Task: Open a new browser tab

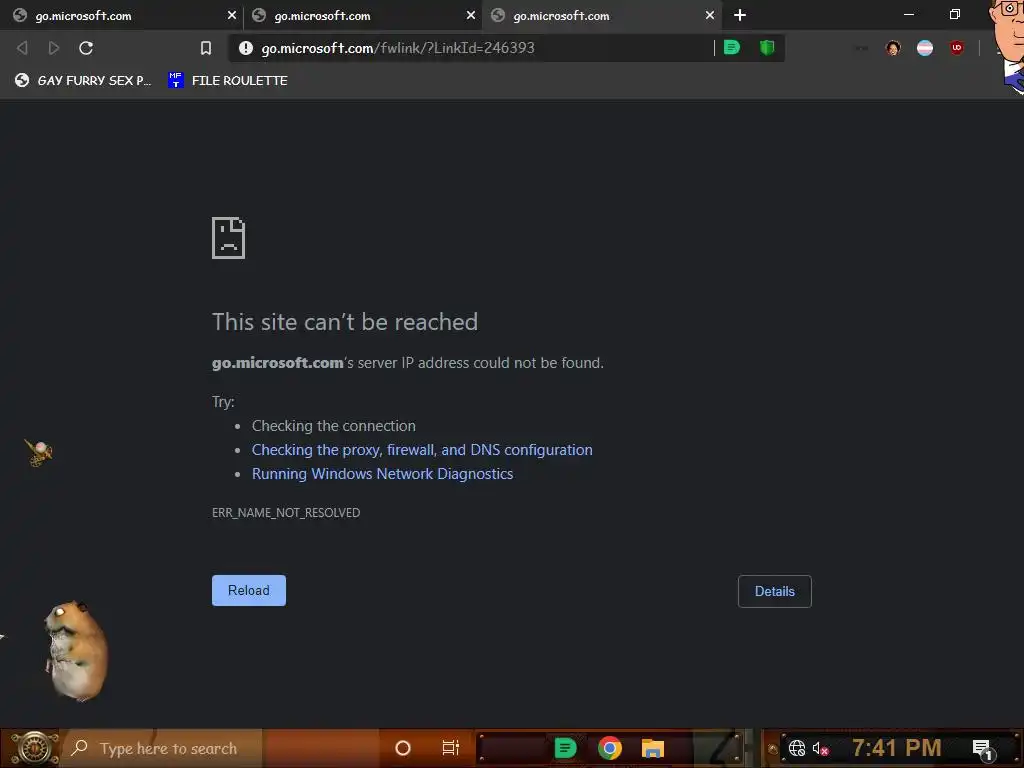Action: click(x=740, y=15)
